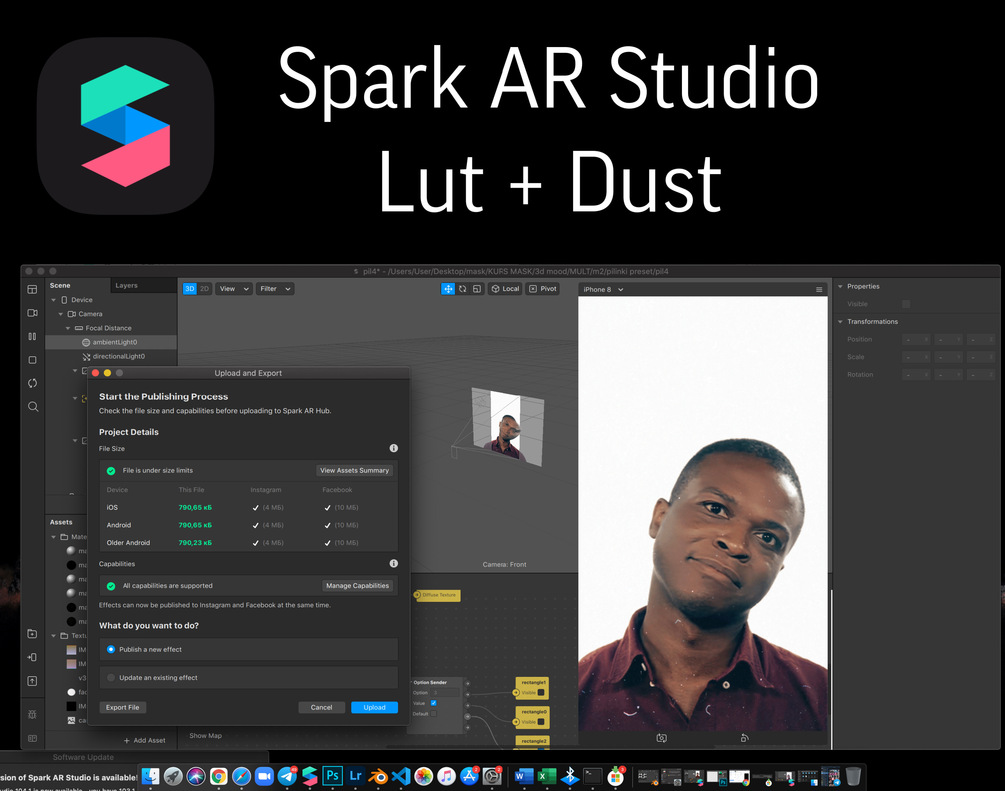
Task: Click the first Position input field
Action: click(917, 340)
